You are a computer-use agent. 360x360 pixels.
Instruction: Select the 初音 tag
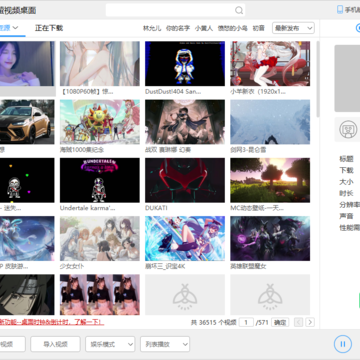pyautogui.click(x=258, y=28)
